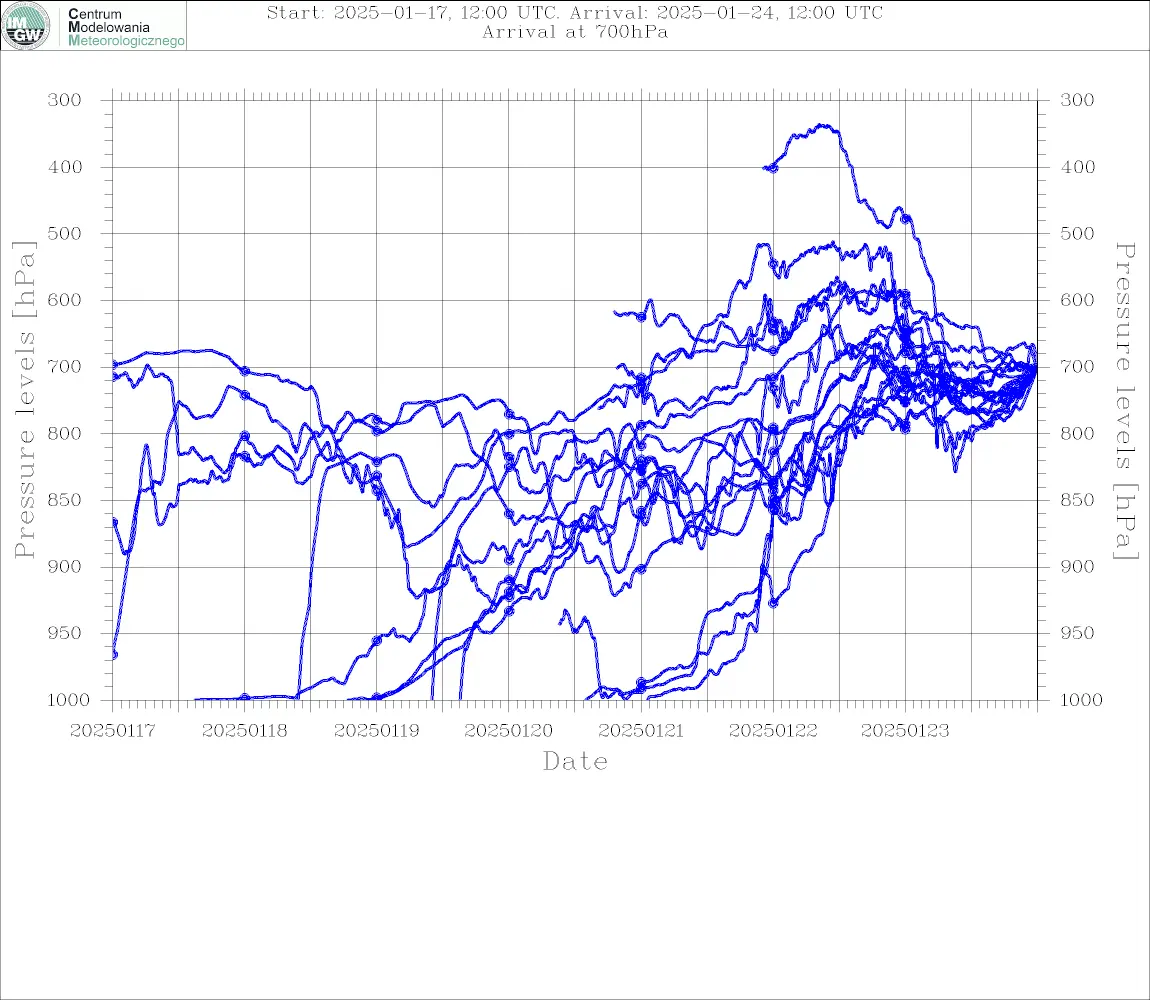
Task: Click the right 'Pressure levels [hPa]' axis title
Action: (x=1125, y=401)
